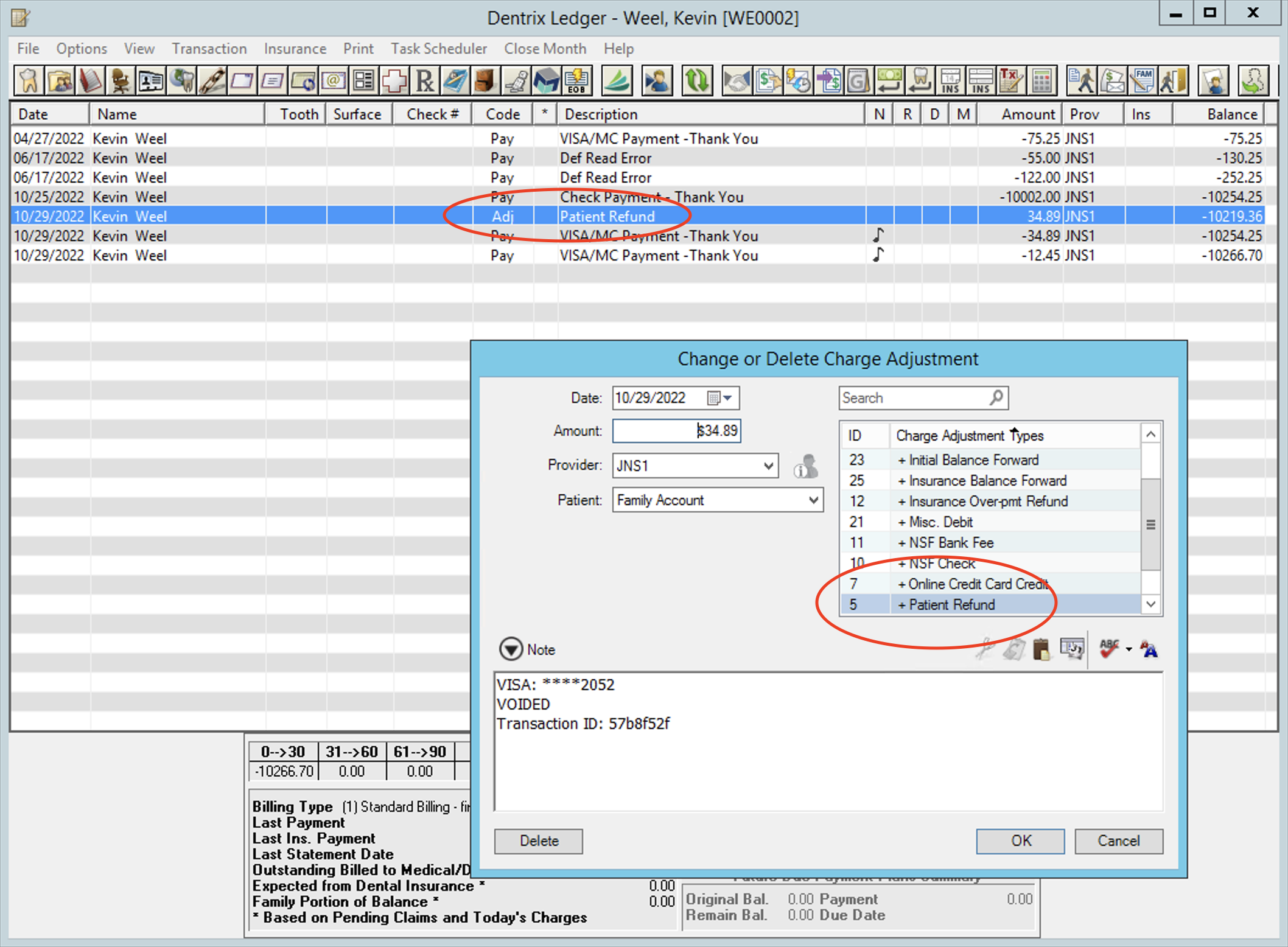Expand the Patient Family Account dropdown
The image size is (1288, 947).
(813, 500)
